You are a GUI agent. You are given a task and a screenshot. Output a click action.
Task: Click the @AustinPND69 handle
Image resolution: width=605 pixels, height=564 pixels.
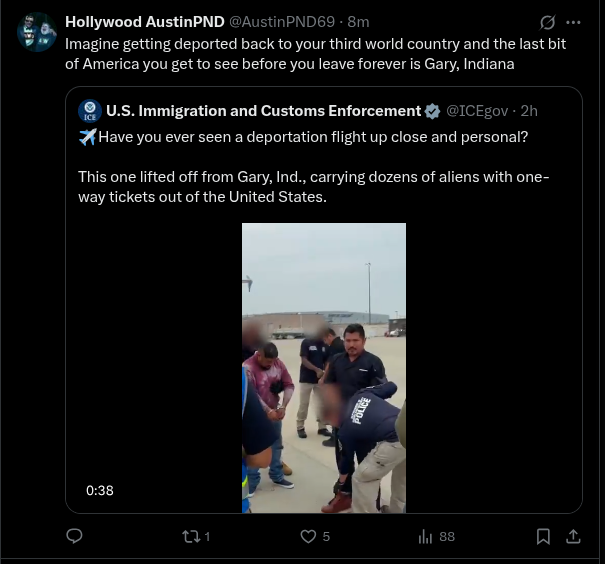point(282,22)
